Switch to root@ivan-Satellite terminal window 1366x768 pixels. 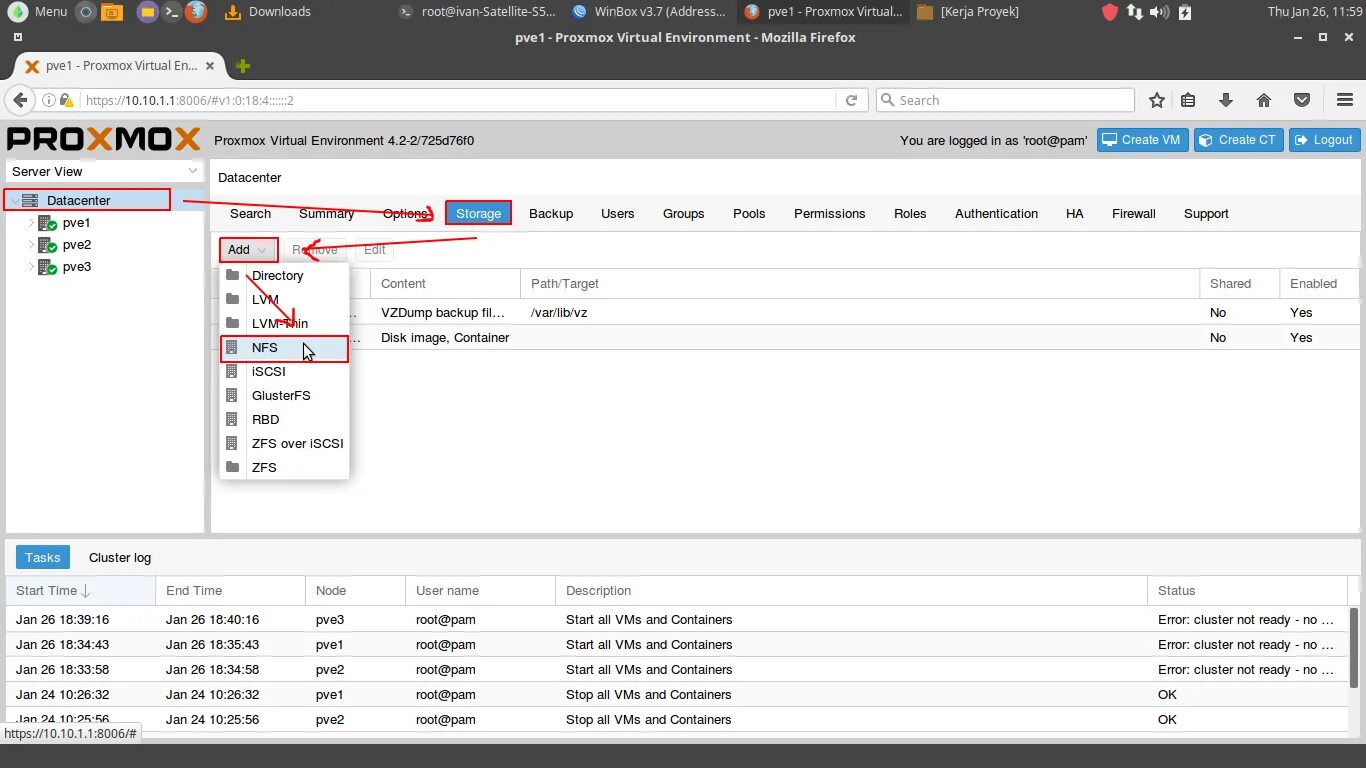(477, 12)
